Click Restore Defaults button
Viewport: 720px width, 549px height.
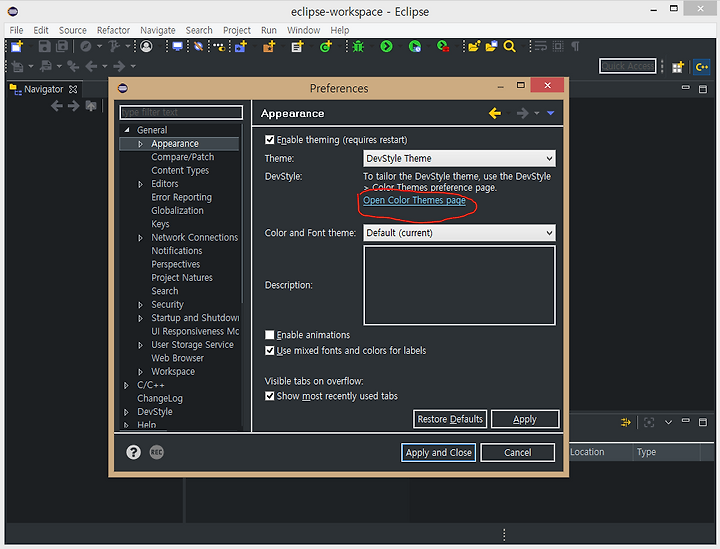[450, 419]
